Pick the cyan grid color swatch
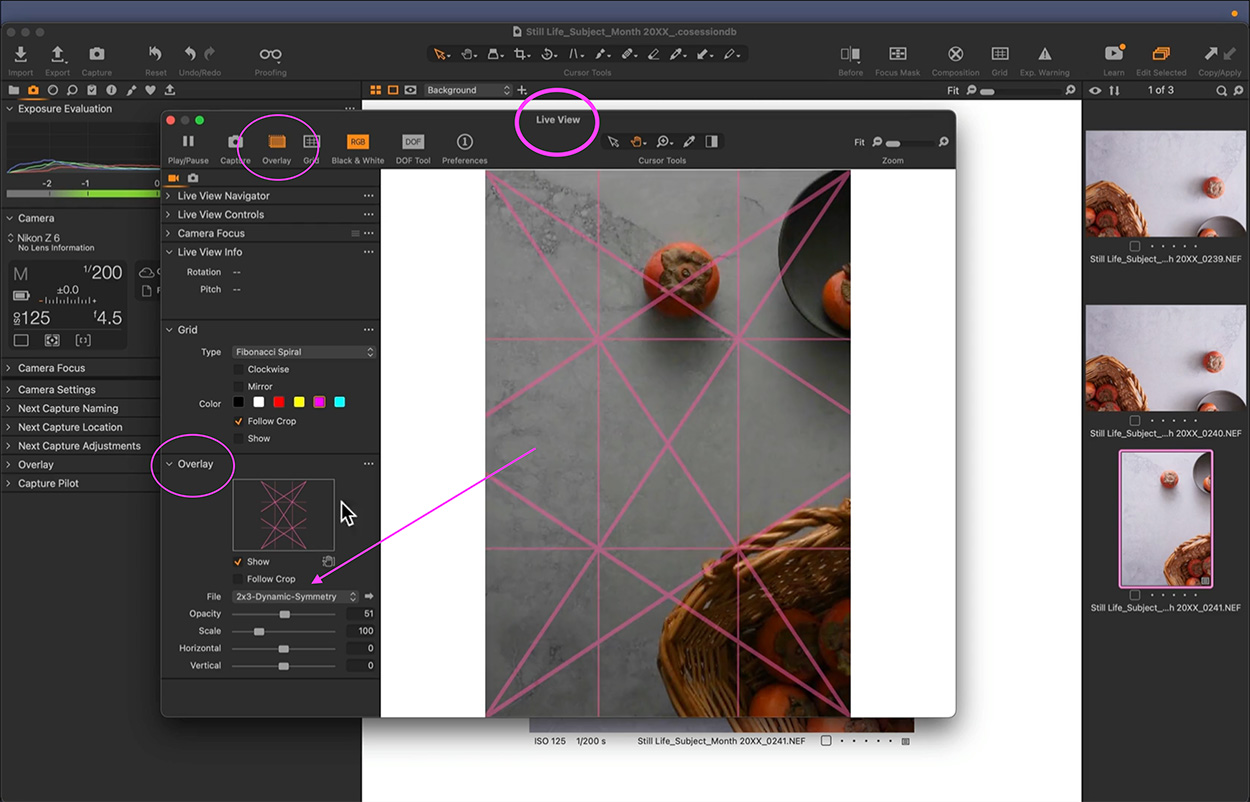 click(339, 402)
